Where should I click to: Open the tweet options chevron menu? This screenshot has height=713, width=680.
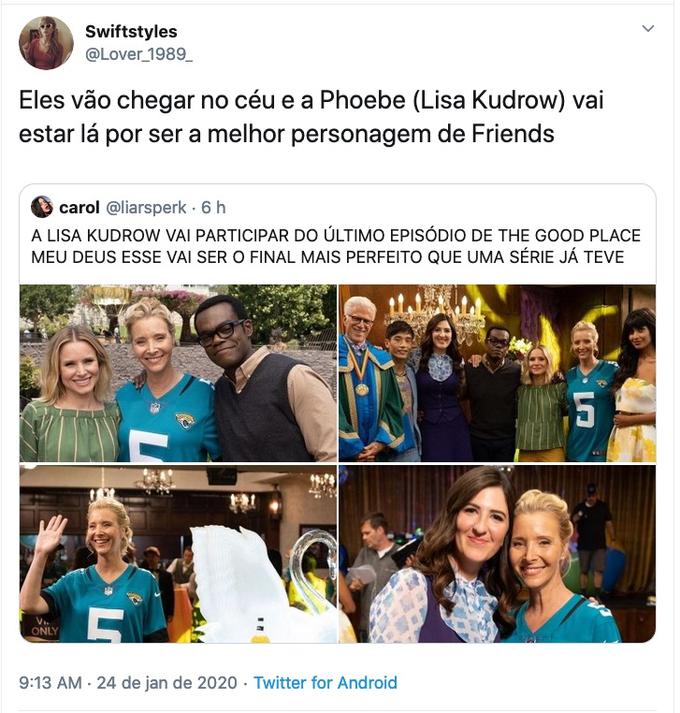click(648, 28)
